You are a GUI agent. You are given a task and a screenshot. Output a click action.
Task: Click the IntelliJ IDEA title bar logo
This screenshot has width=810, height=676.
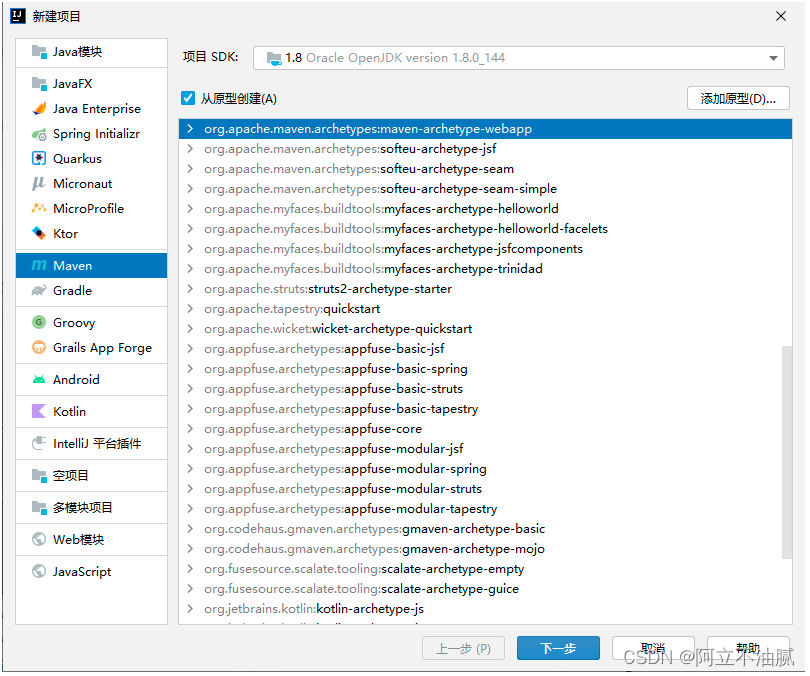pyautogui.click(x=18, y=16)
